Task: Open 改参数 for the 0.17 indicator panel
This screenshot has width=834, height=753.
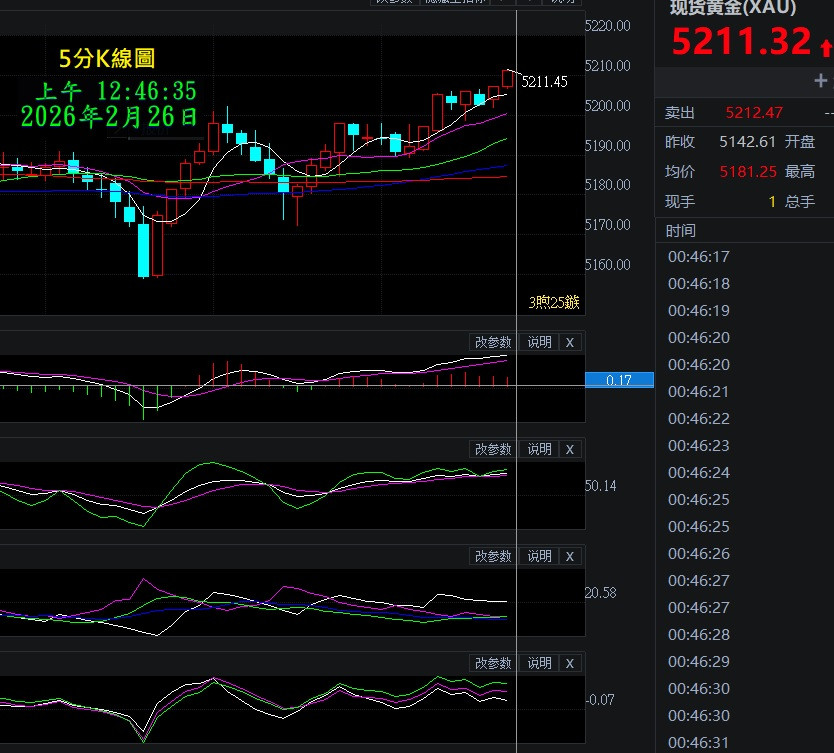Action: coord(493,342)
